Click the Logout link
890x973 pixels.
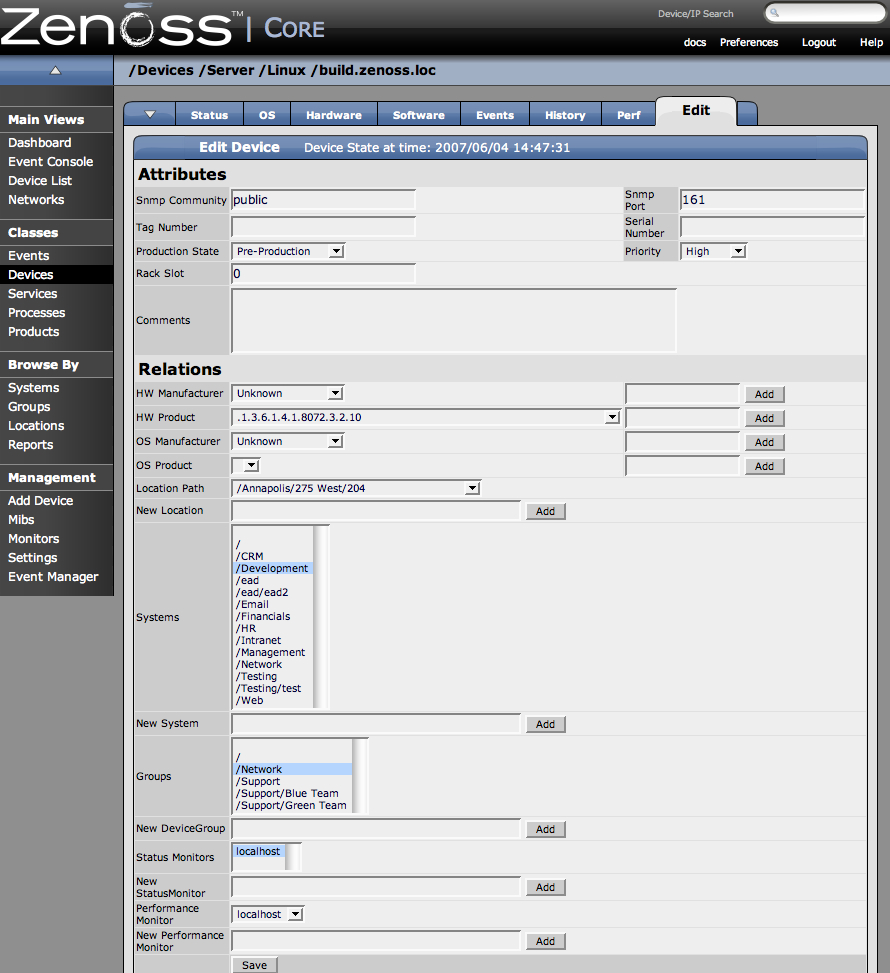[x=818, y=42]
